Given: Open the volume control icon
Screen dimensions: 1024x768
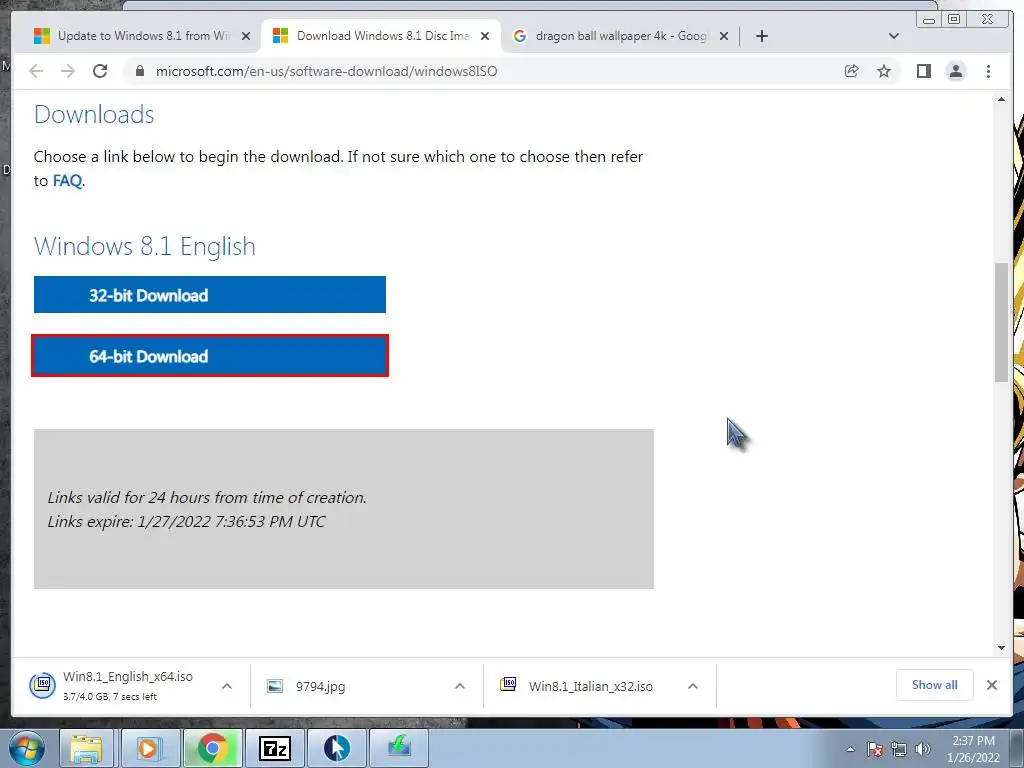Looking at the screenshot, I should (923, 749).
